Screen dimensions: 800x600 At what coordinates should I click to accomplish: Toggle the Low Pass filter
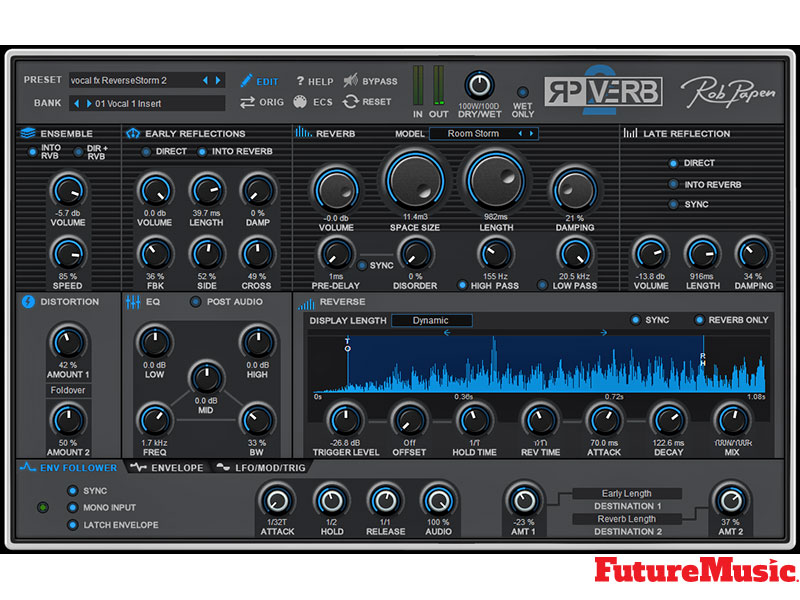point(543,285)
